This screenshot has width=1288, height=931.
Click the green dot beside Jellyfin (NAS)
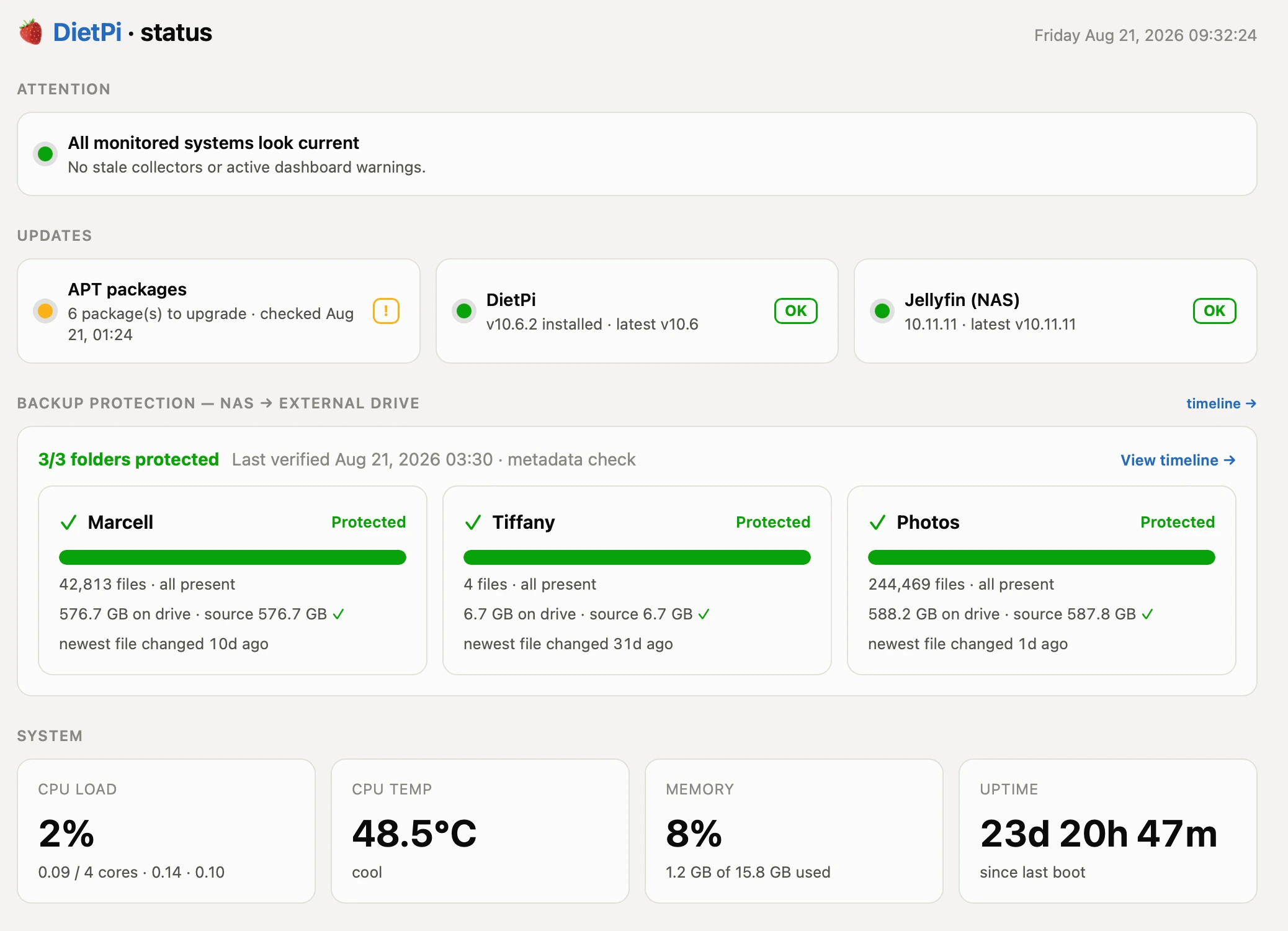tap(882, 311)
